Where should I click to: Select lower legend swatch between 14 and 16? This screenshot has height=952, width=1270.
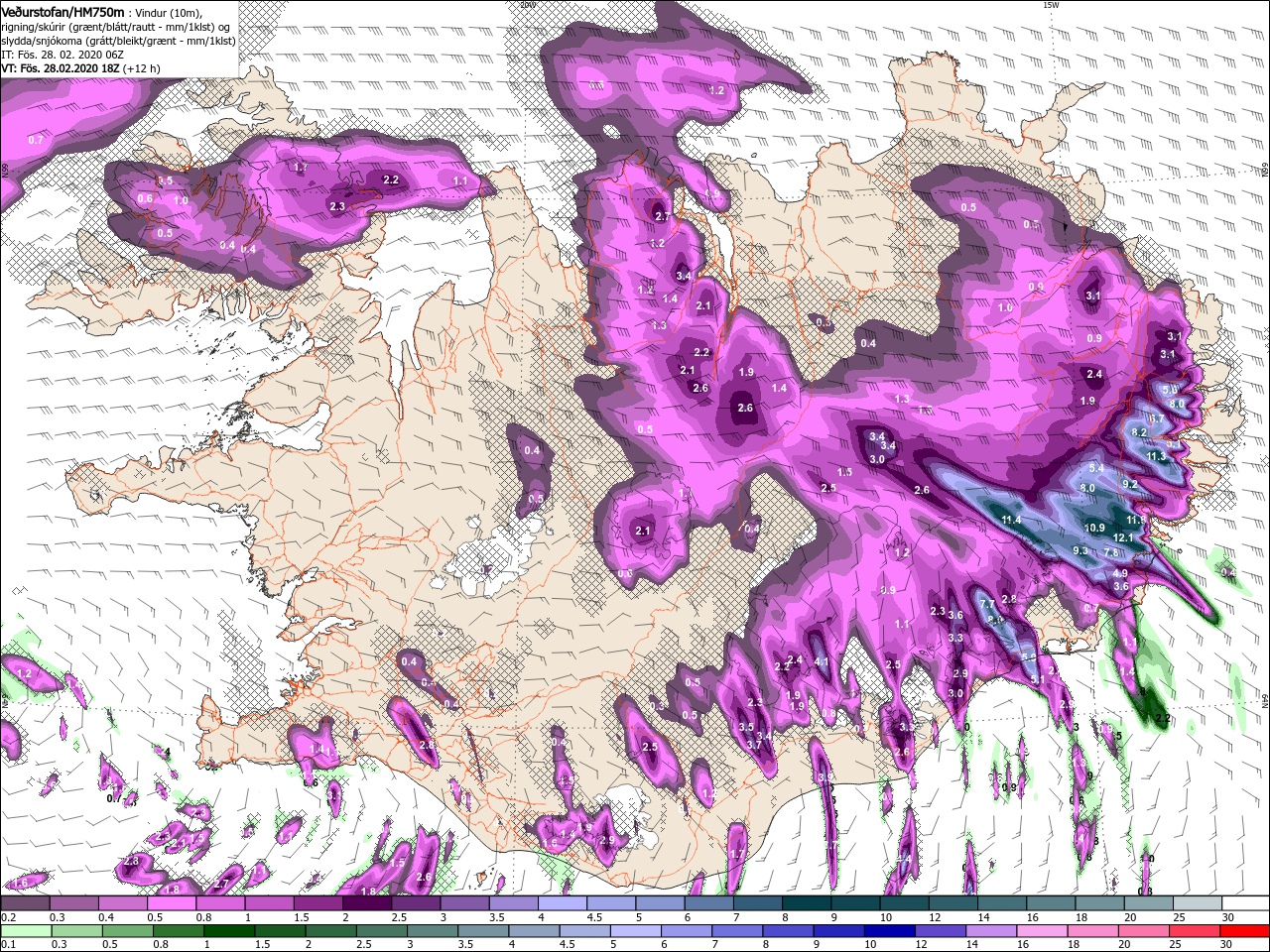[991, 931]
